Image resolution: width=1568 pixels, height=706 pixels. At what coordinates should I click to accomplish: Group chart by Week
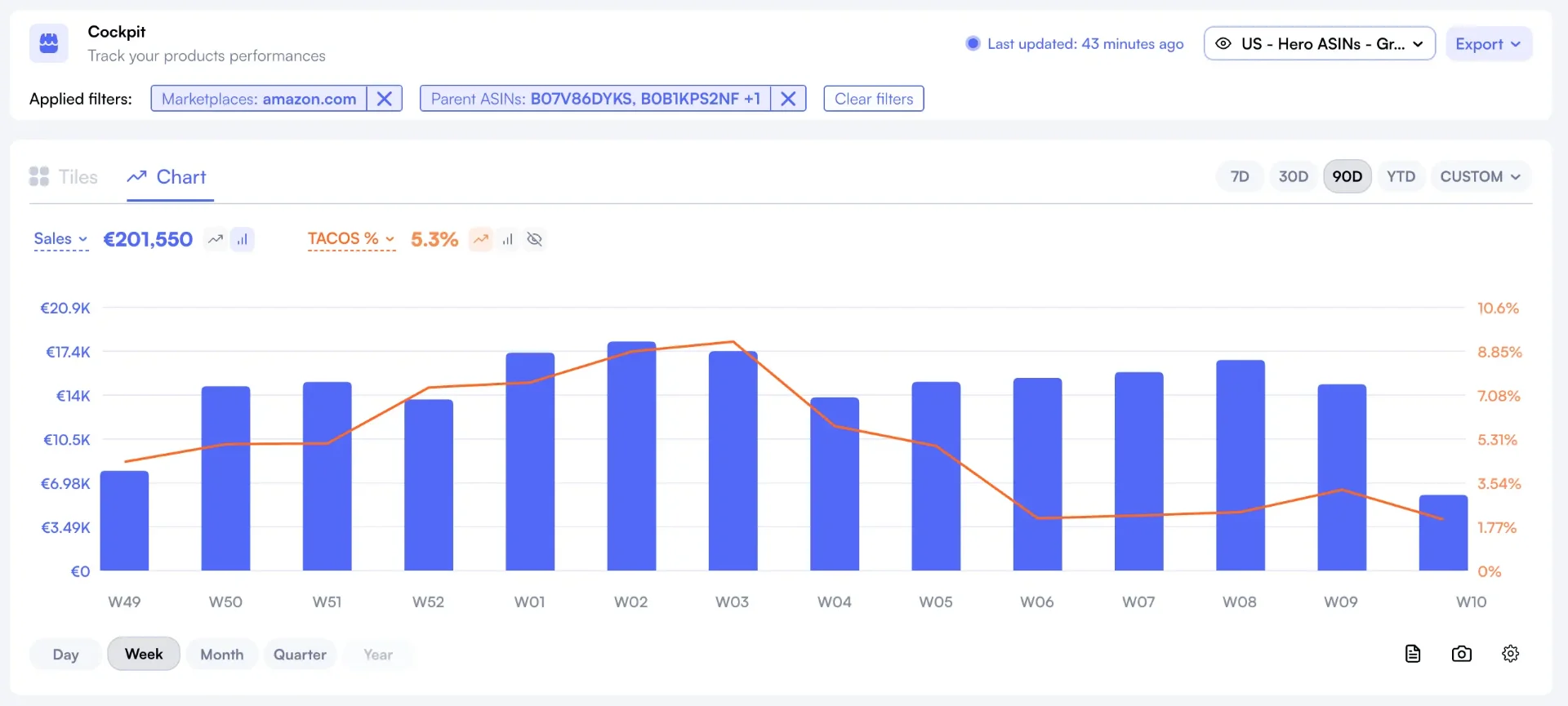(144, 654)
